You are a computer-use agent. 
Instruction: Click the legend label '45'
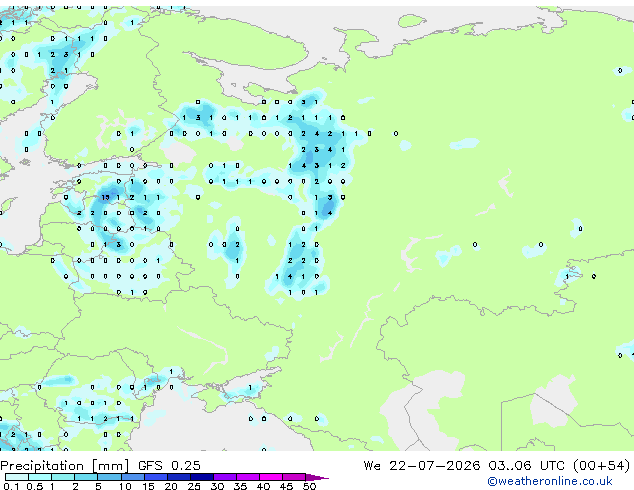click(x=286, y=486)
